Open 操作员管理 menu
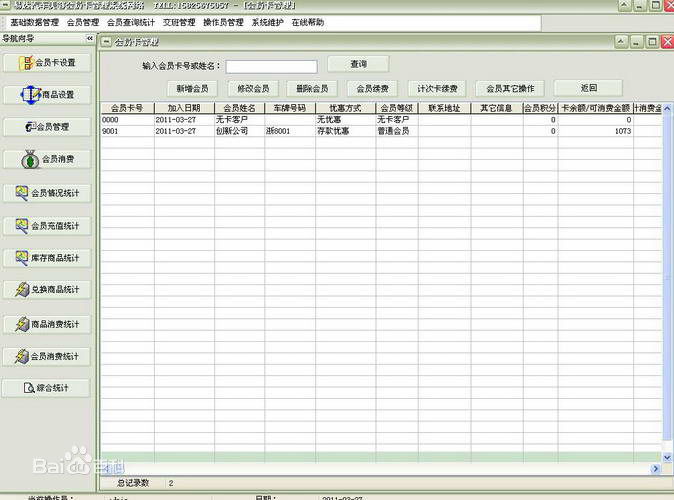 point(223,22)
